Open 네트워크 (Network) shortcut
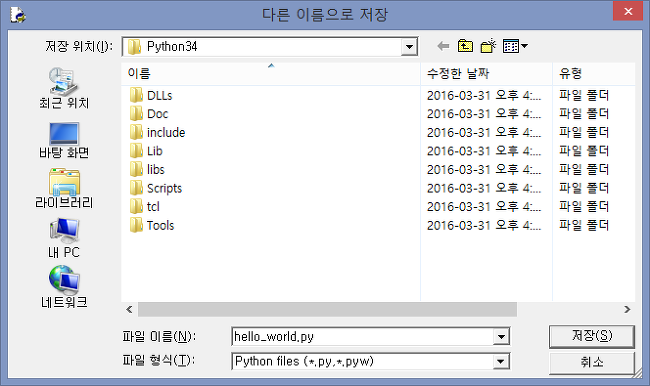This screenshot has width=650, height=386. tap(64, 287)
